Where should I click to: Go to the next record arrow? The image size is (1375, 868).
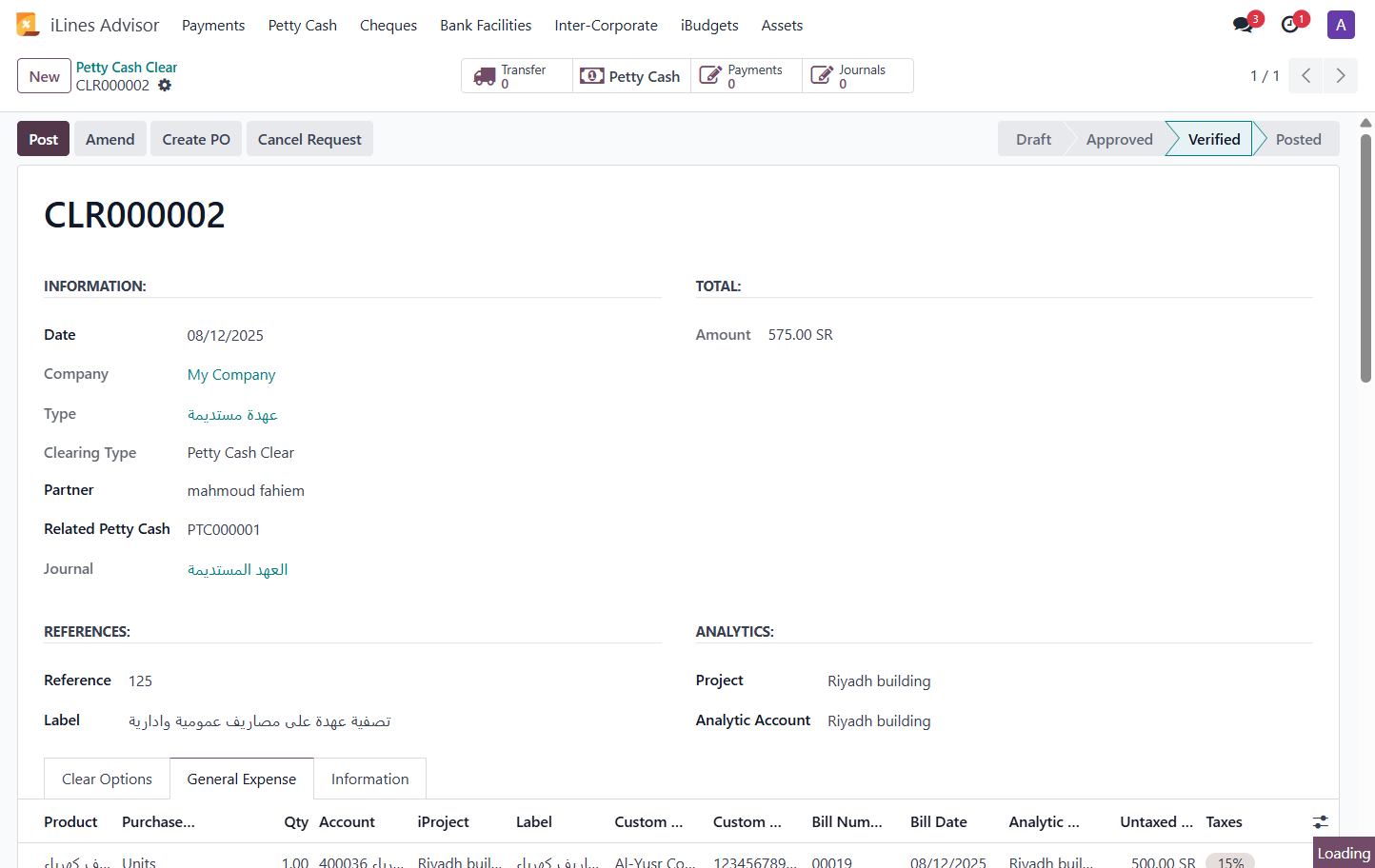(1341, 76)
